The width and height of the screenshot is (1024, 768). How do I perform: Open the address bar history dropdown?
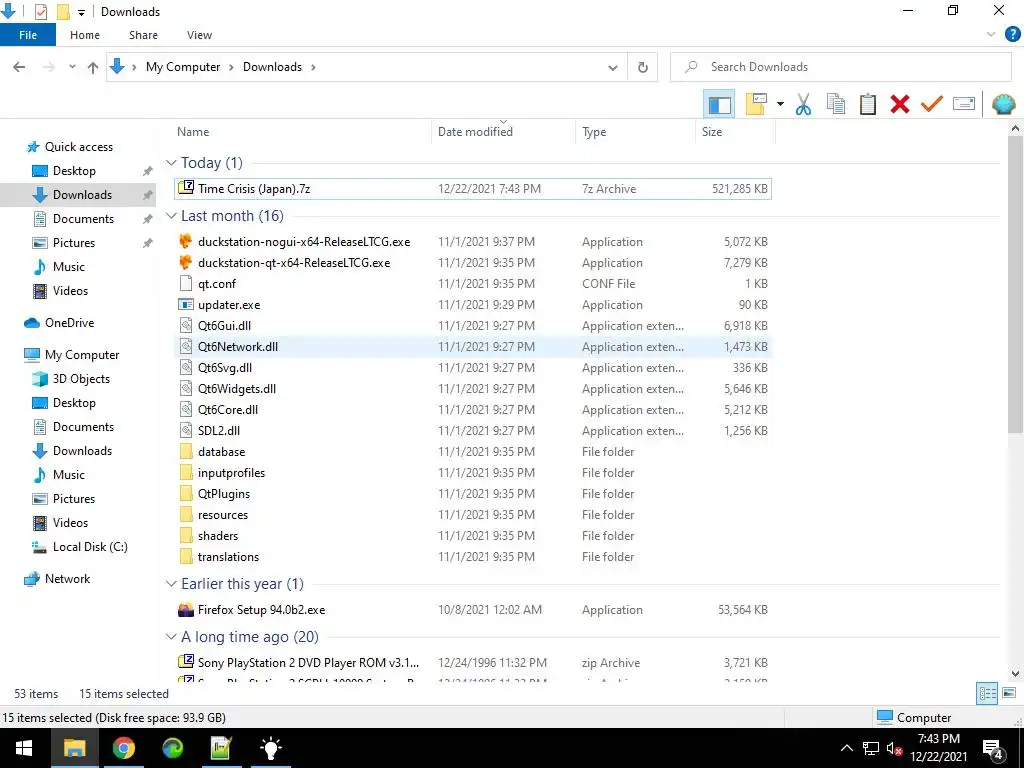tap(613, 67)
